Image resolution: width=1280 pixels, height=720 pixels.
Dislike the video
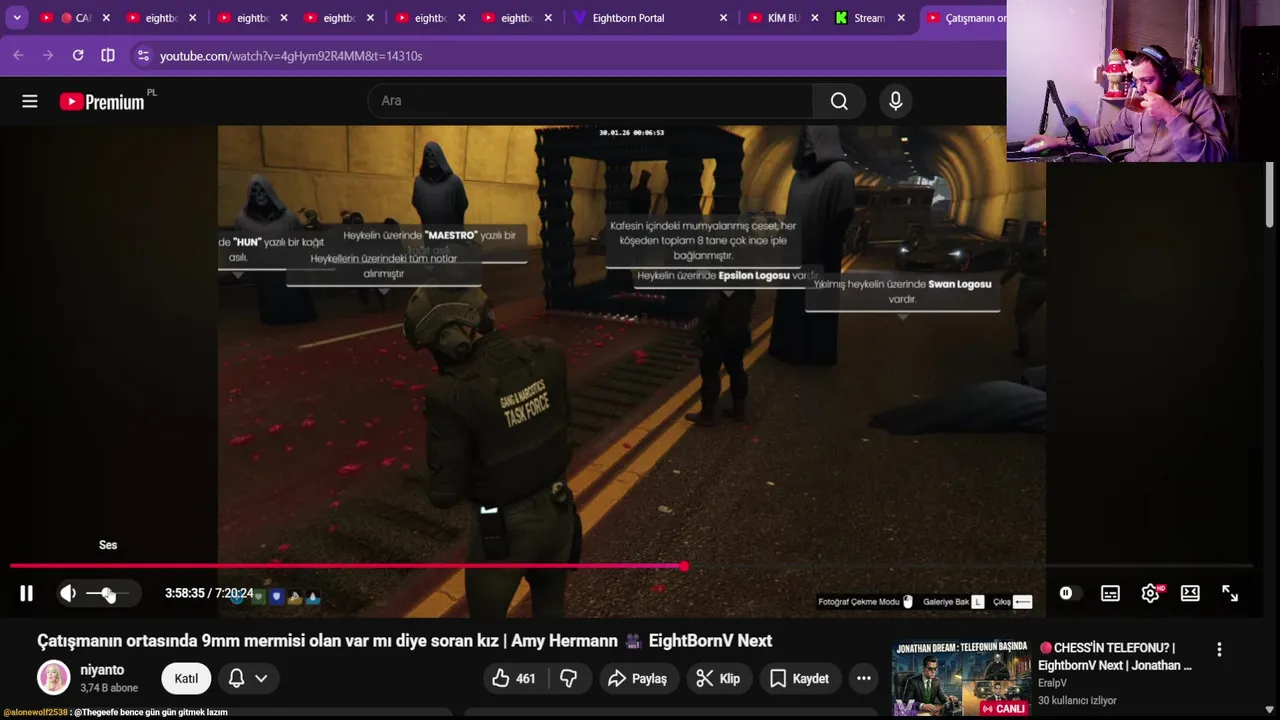pyautogui.click(x=569, y=678)
